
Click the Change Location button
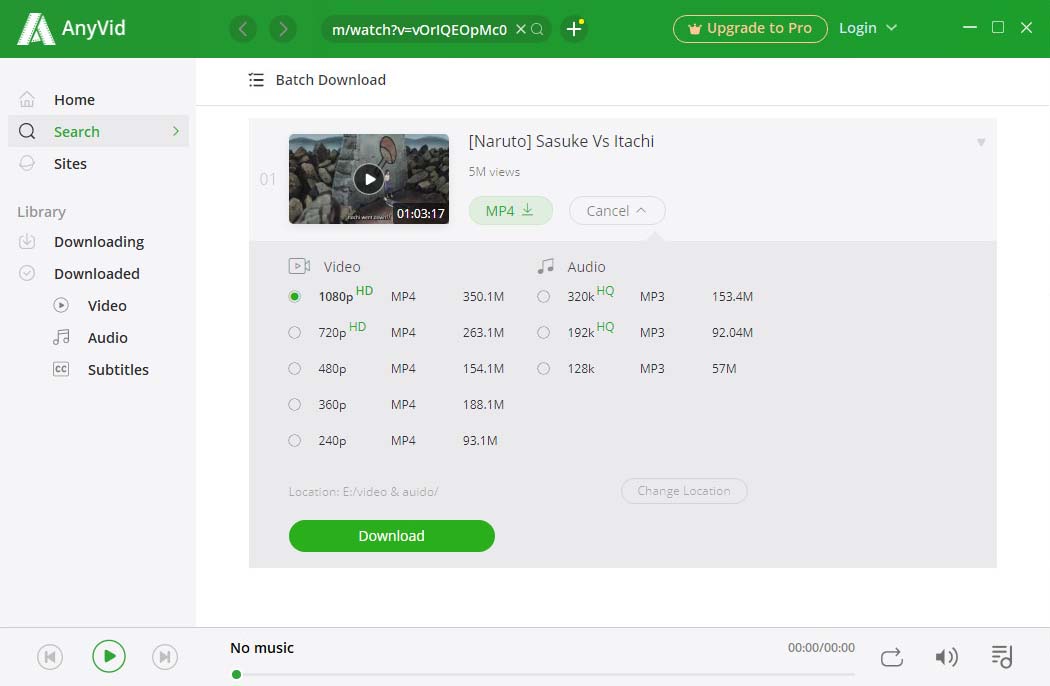tap(684, 491)
